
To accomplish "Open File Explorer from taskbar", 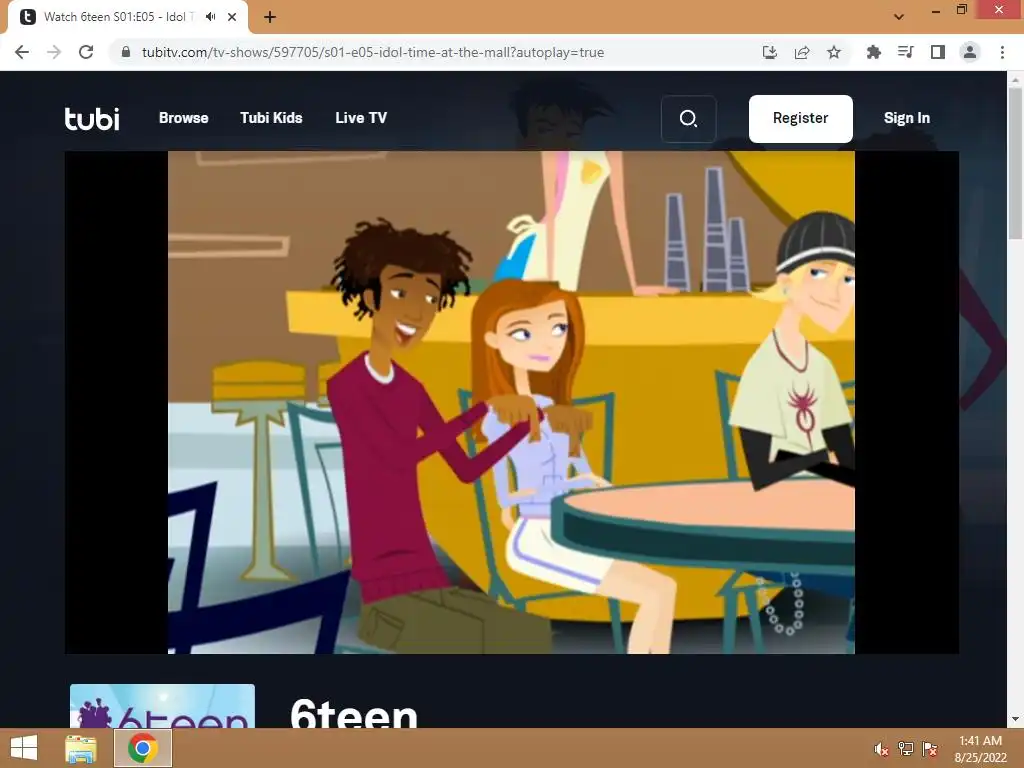I will [81, 748].
